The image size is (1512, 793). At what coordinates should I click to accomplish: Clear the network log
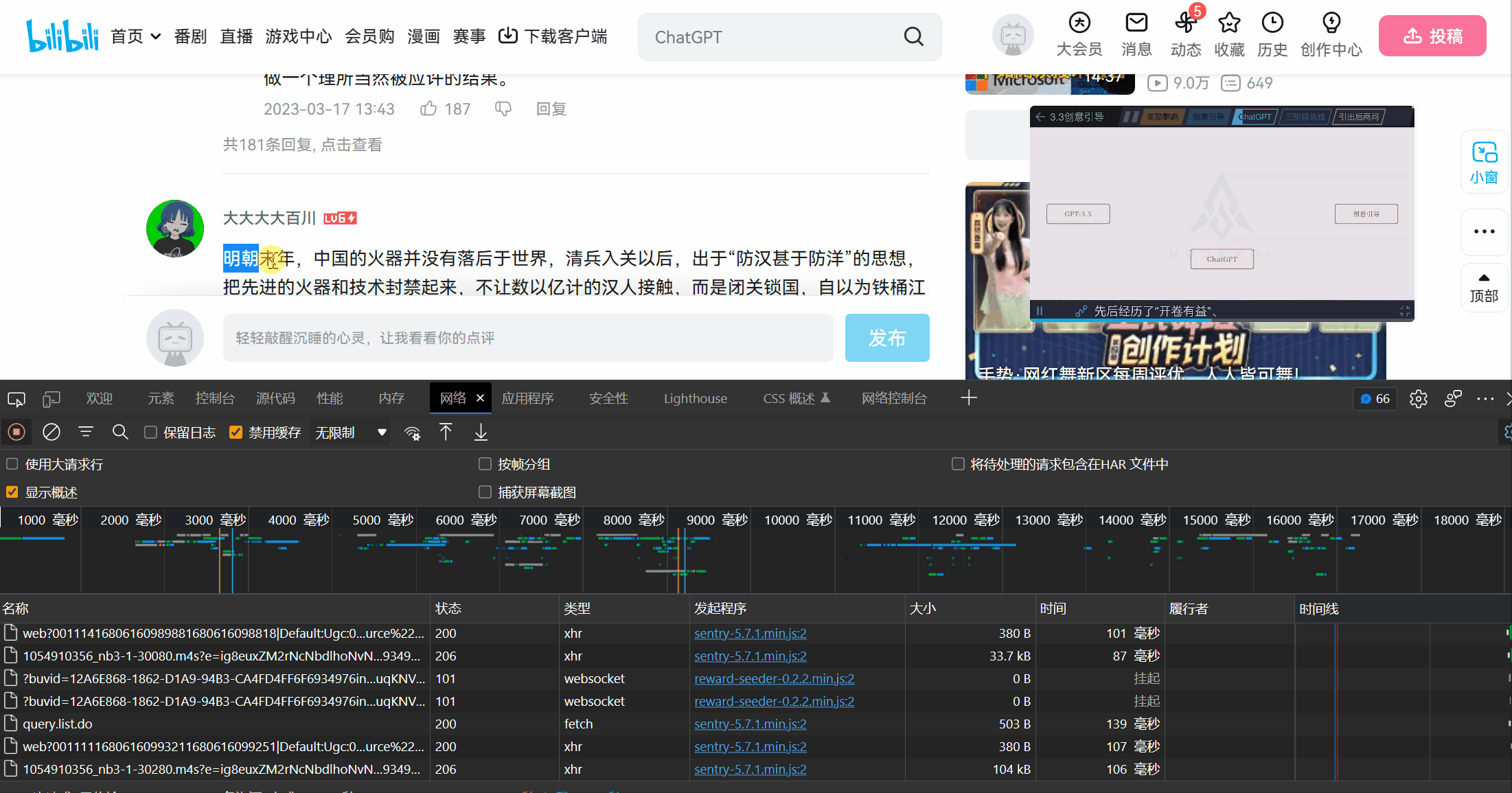(x=51, y=432)
